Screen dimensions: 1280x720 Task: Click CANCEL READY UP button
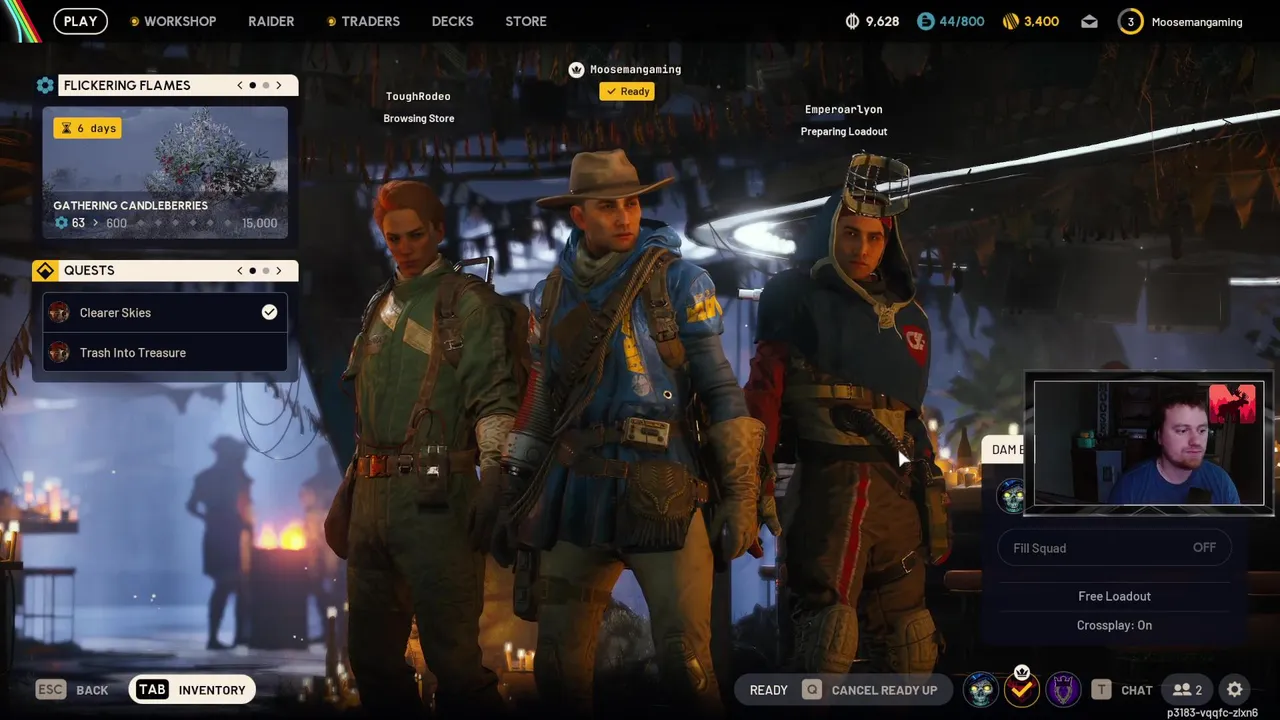coord(884,690)
